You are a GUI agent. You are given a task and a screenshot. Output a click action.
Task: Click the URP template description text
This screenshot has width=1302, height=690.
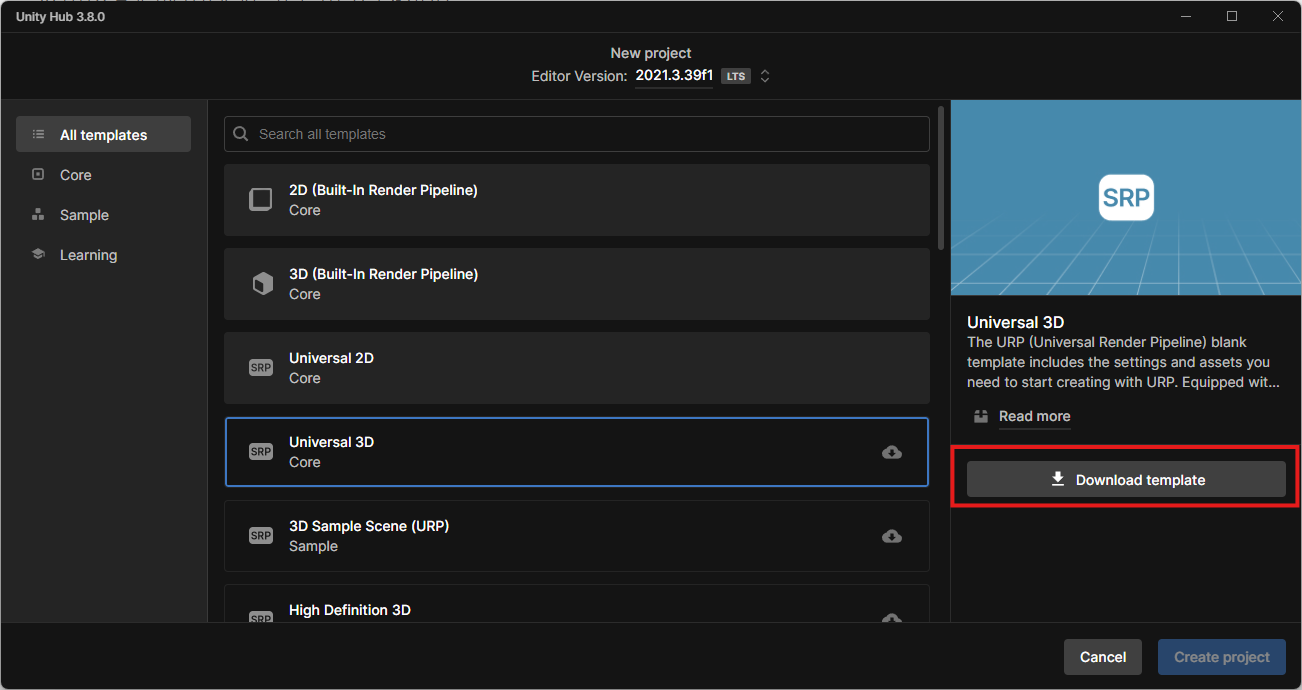click(1123, 362)
